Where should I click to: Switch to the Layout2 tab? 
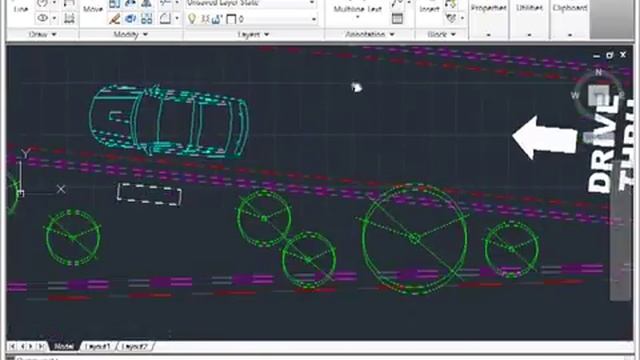pyautogui.click(x=134, y=347)
